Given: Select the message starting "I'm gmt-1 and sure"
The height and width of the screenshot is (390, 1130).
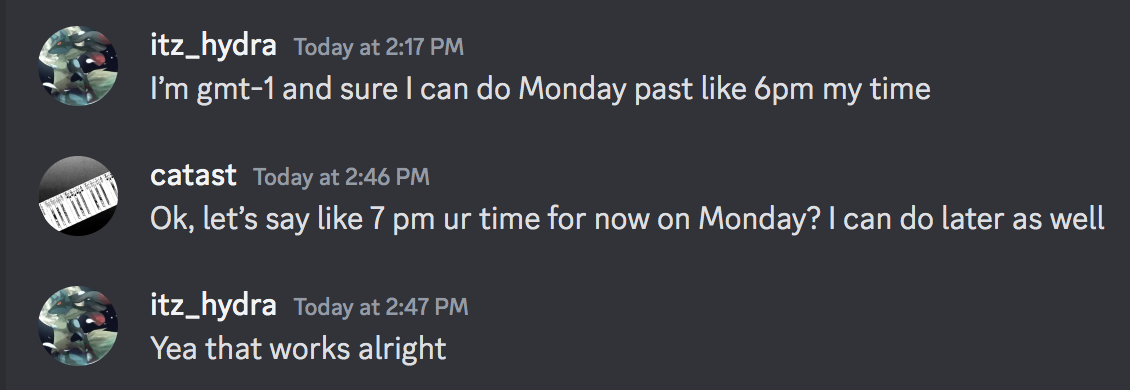Looking at the screenshot, I should 540,89.
